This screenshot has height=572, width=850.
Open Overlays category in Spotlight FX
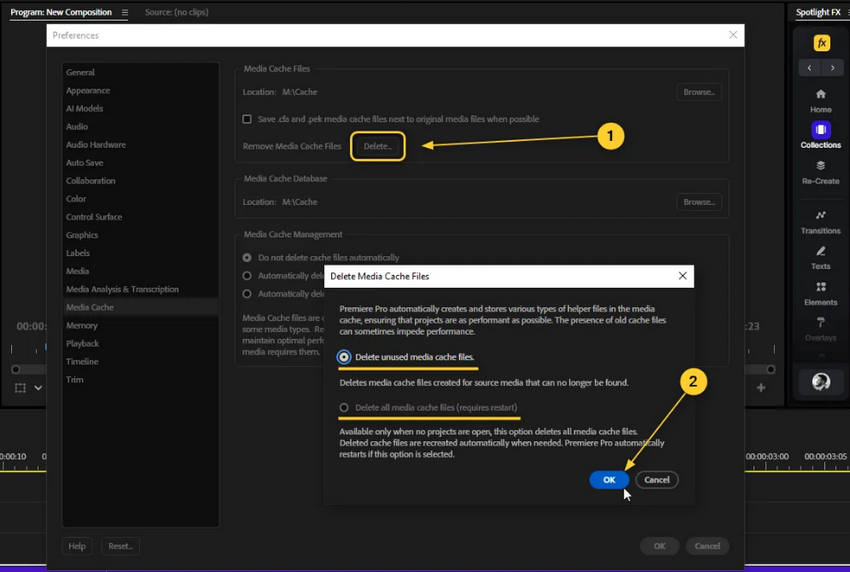point(820,330)
